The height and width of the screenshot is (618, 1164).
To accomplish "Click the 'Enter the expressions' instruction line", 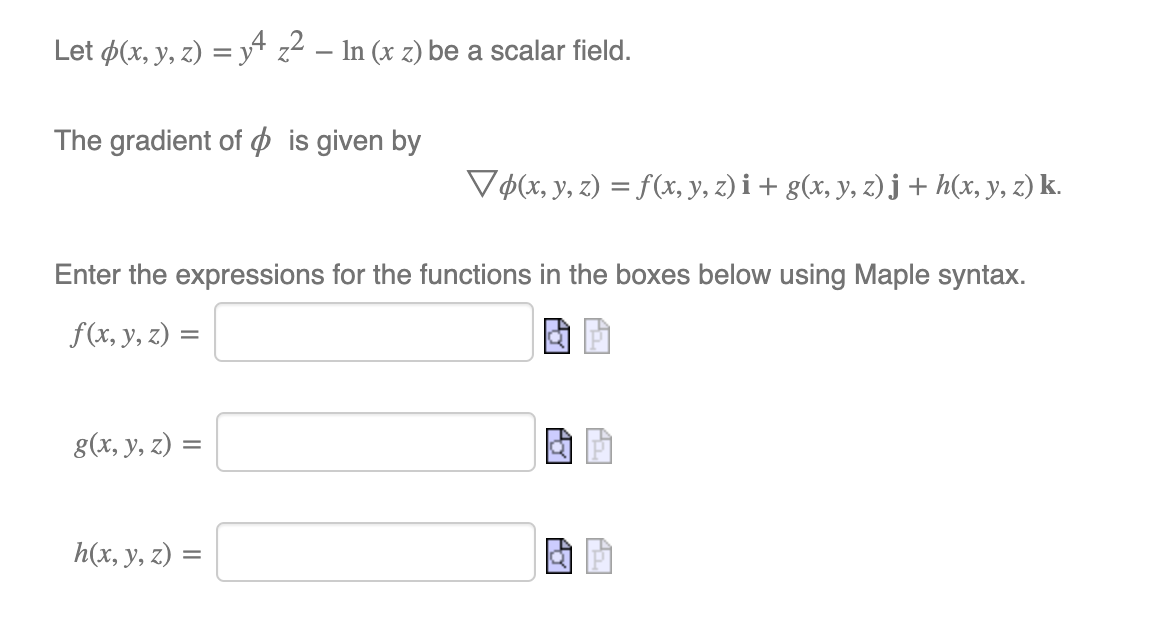I will (540, 275).
